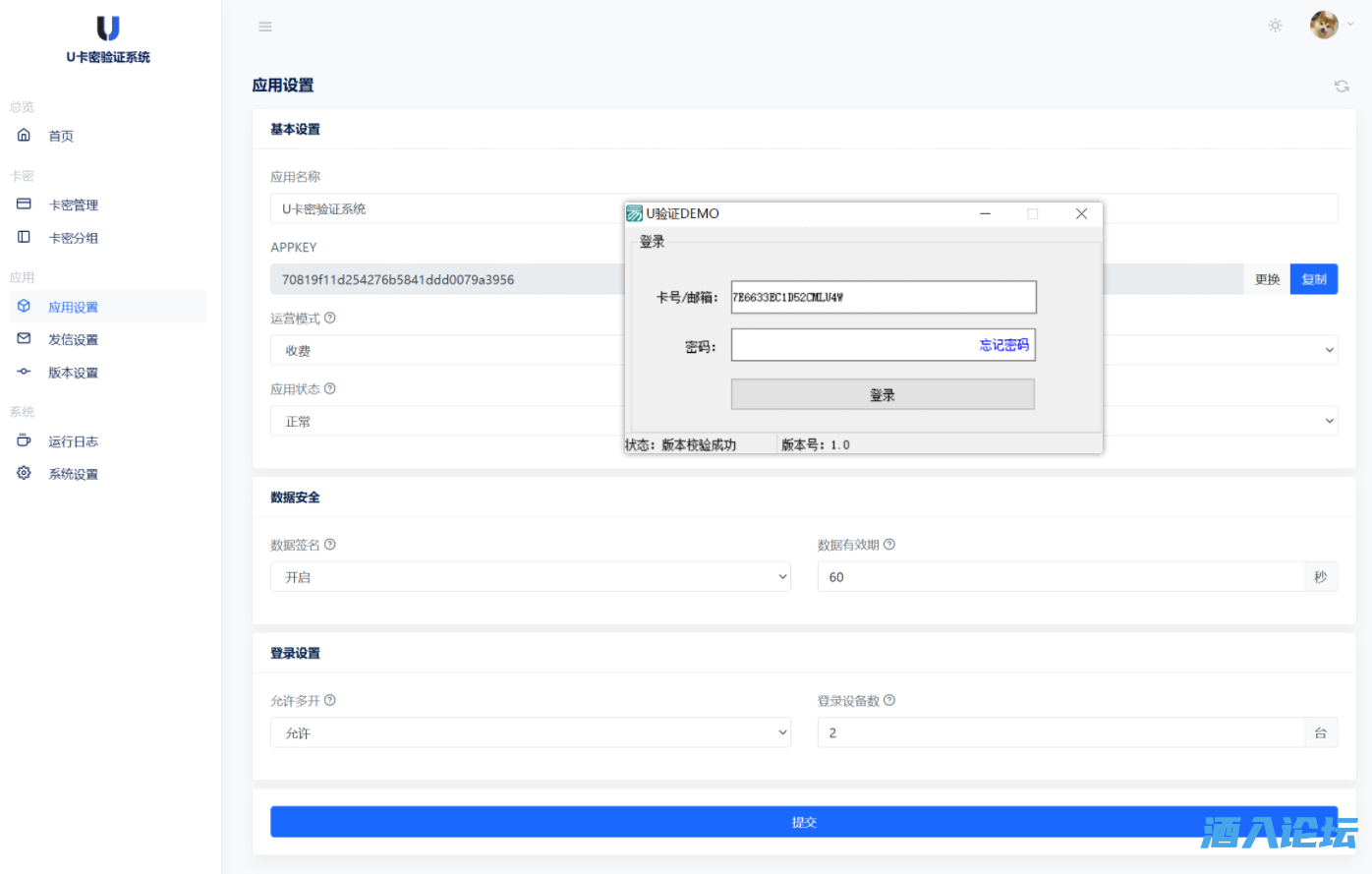Click the 数据有效期 input field
Image resolution: width=1372 pixels, height=874 pixels.
[x=1059, y=577]
